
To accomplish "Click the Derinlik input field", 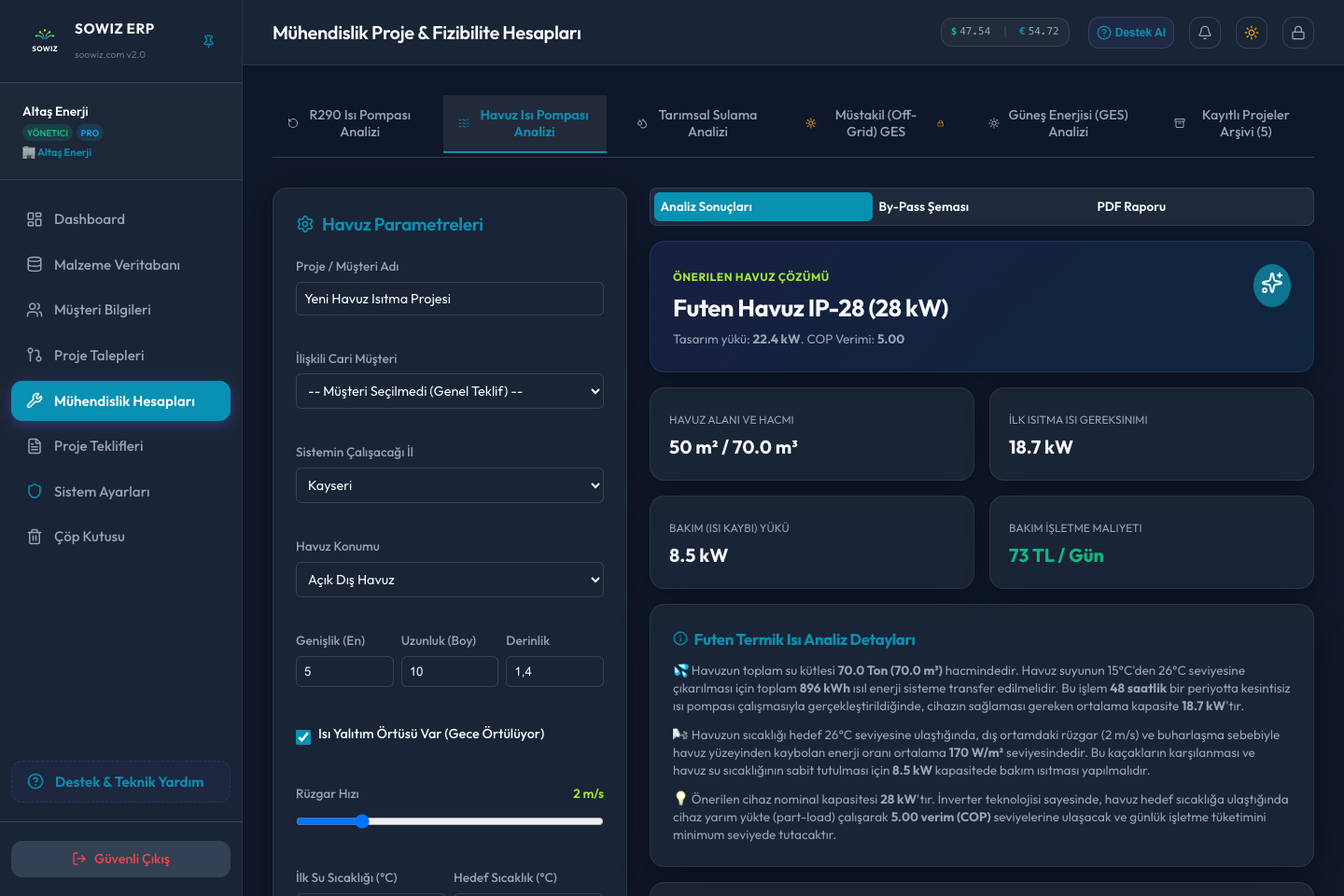I will [x=554, y=671].
